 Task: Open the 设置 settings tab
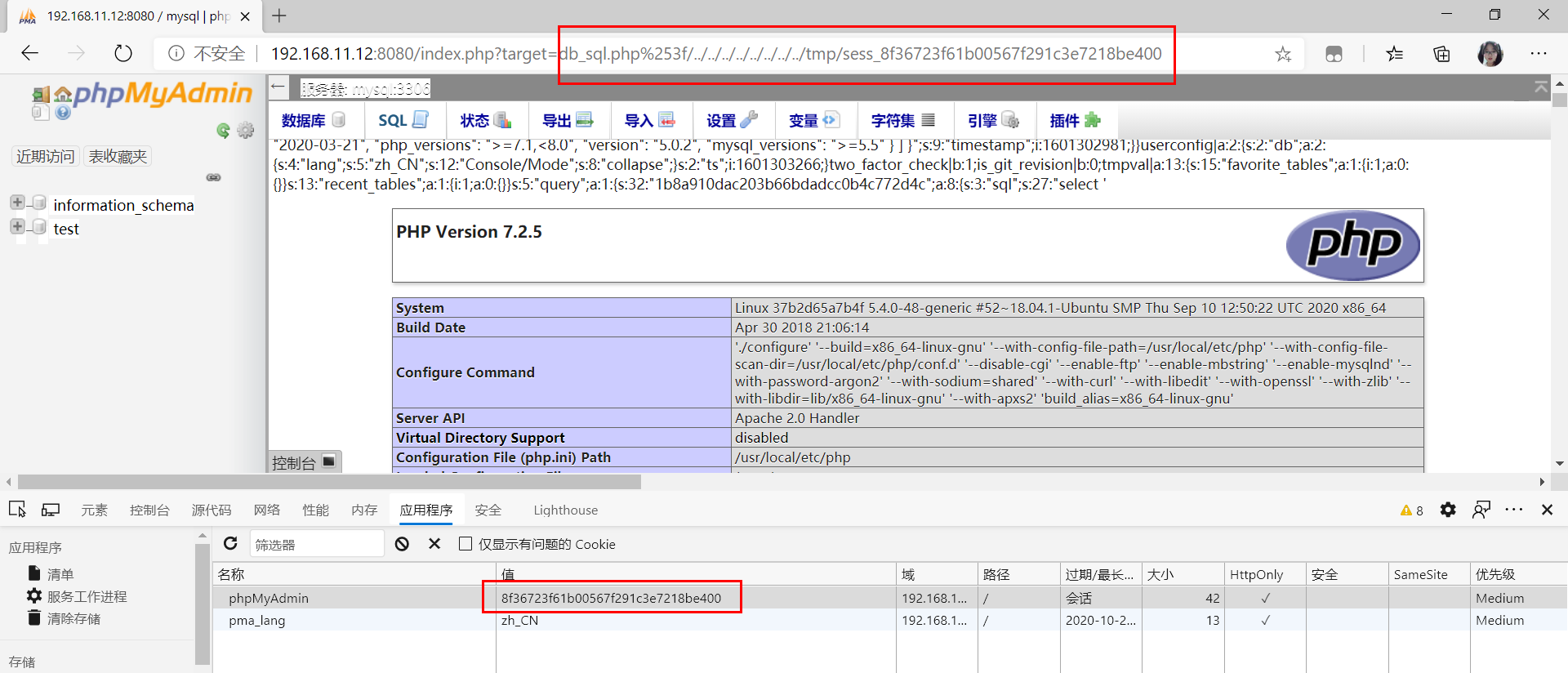pyautogui.click(x=733, y=121)
